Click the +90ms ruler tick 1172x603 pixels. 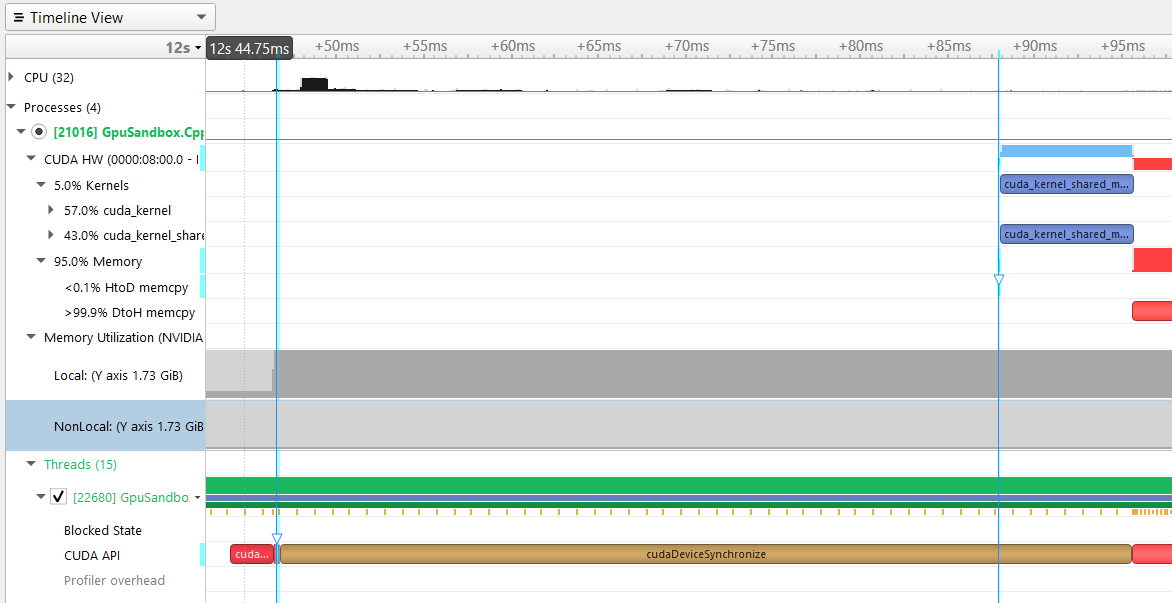coord(1034,46)
